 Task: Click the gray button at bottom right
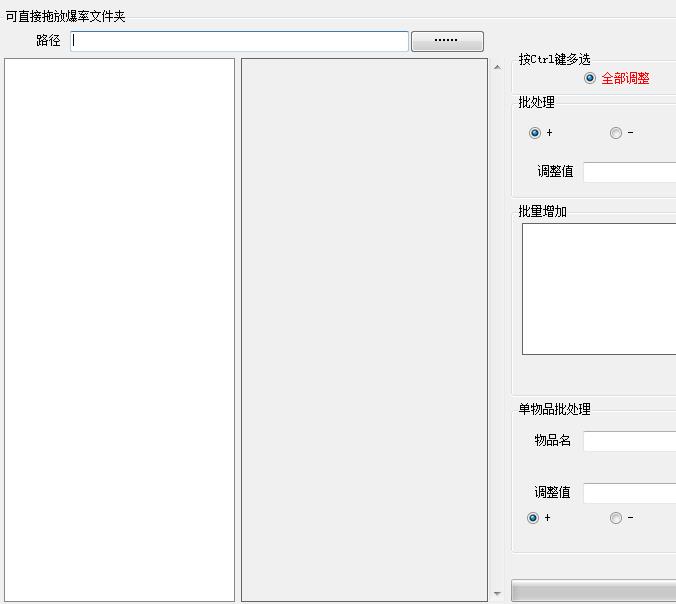point(594,591)
